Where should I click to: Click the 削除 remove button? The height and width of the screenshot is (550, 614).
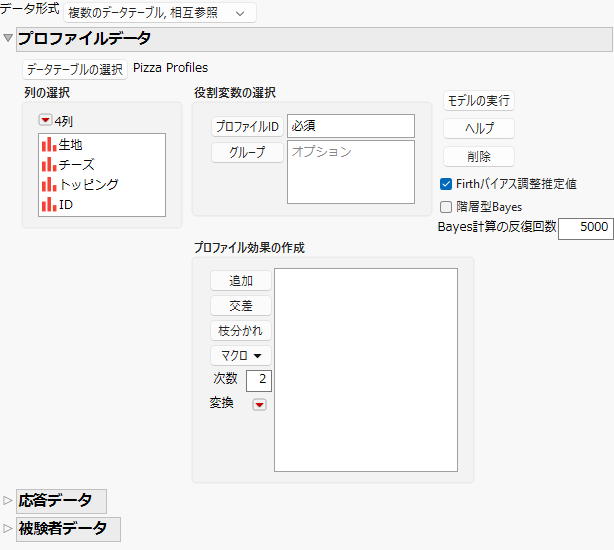(479, 157)
